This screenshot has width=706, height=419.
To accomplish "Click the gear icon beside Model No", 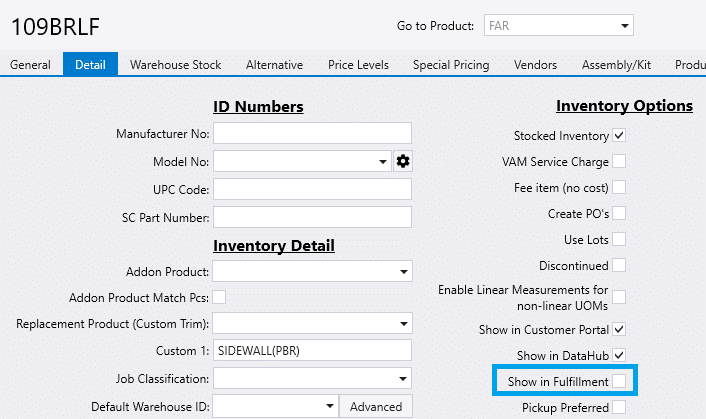I will [403, 161].
